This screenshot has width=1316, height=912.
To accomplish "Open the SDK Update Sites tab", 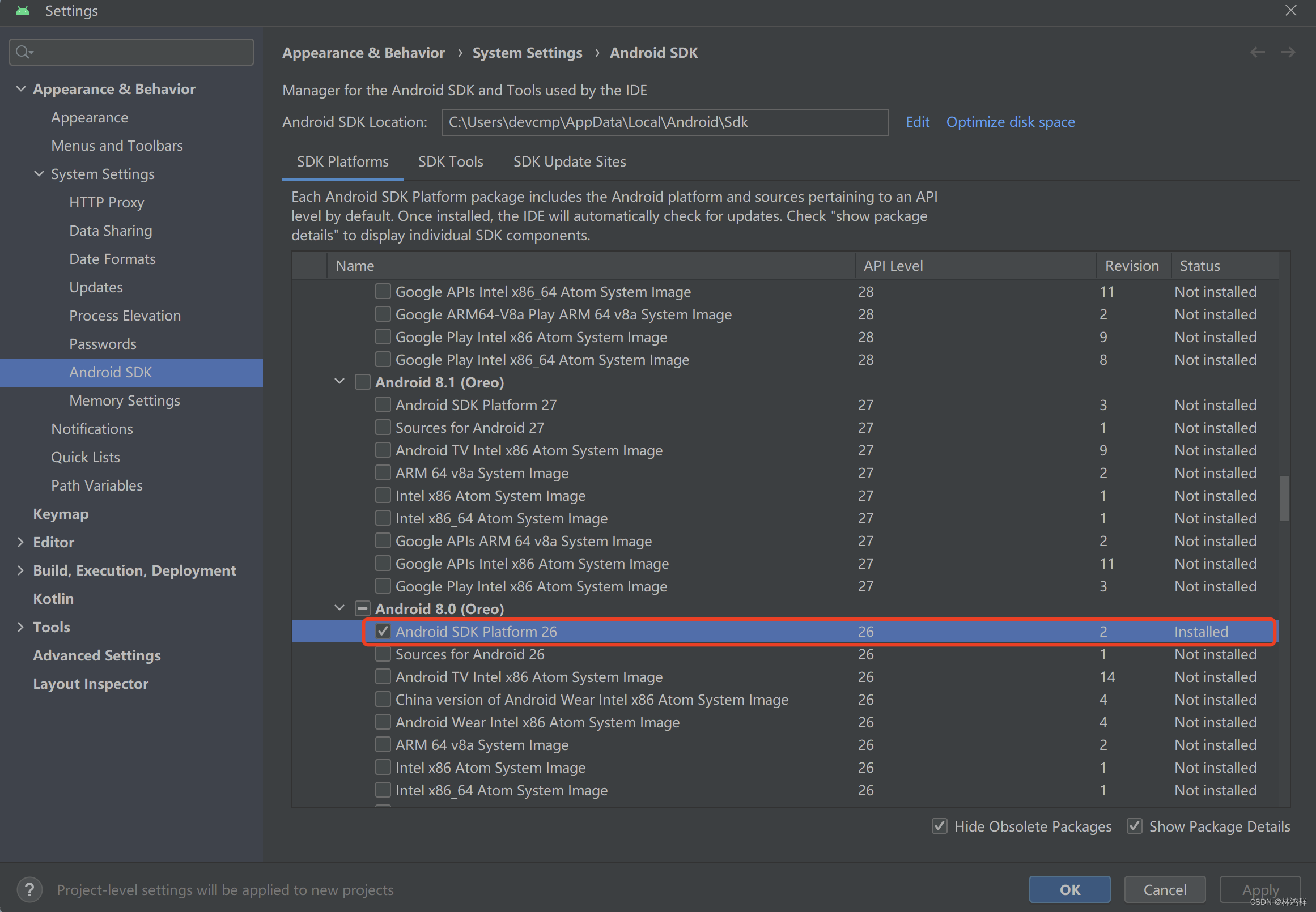I will coord(570,161).
